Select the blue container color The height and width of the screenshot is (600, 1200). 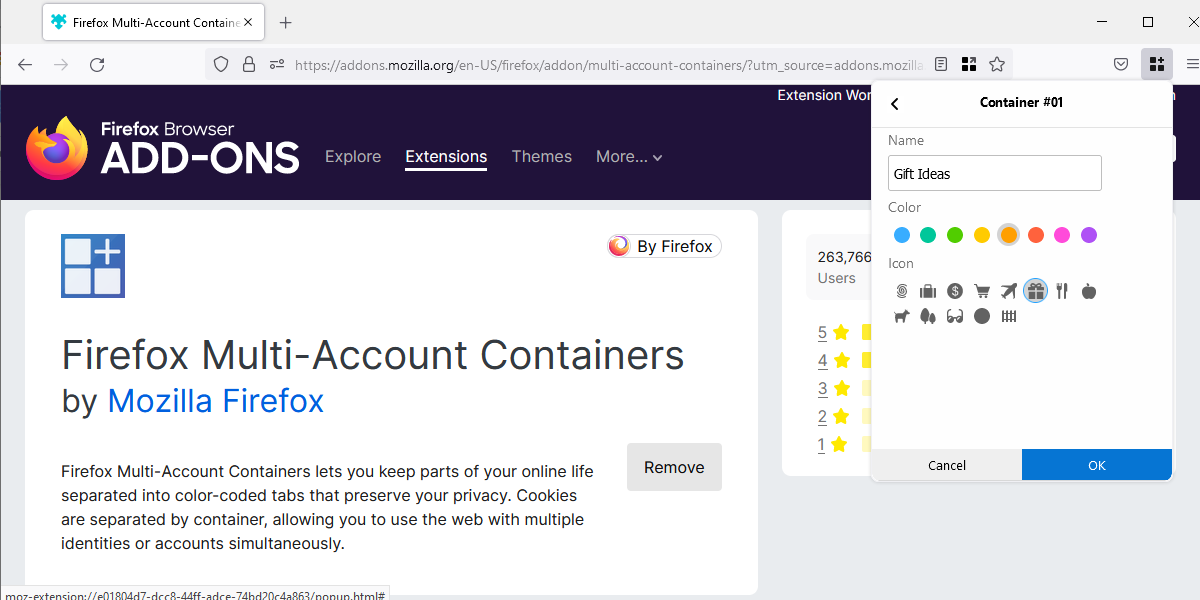pos(902,235)
